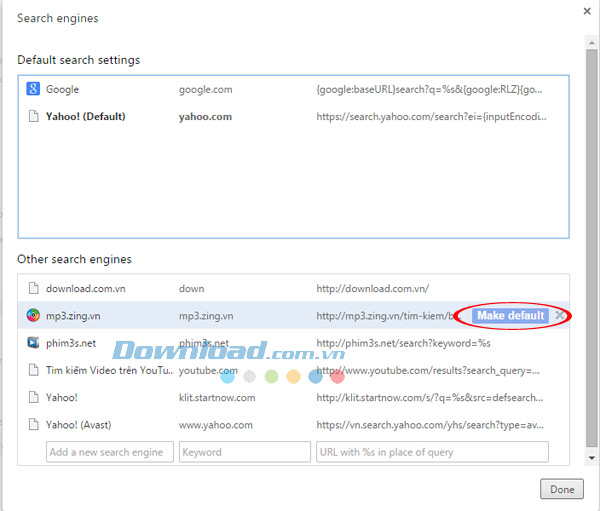Select the phim3s.net engine name

(x=71, y=343)
